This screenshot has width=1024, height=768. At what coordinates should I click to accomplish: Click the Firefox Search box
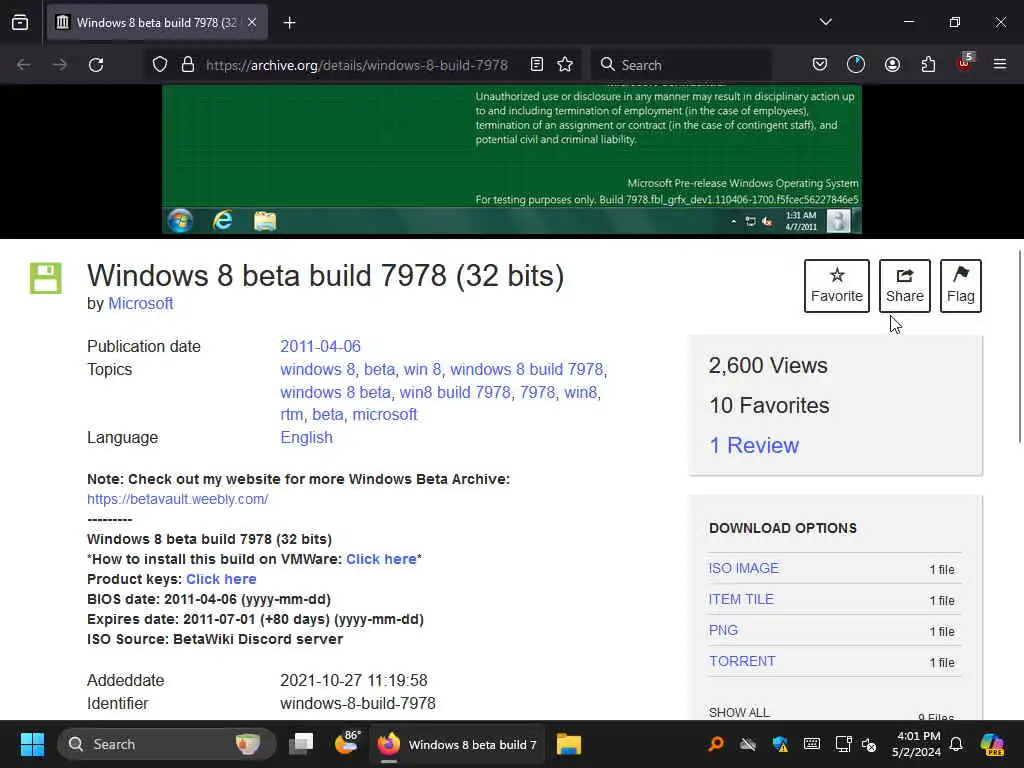tap(681, 65)
